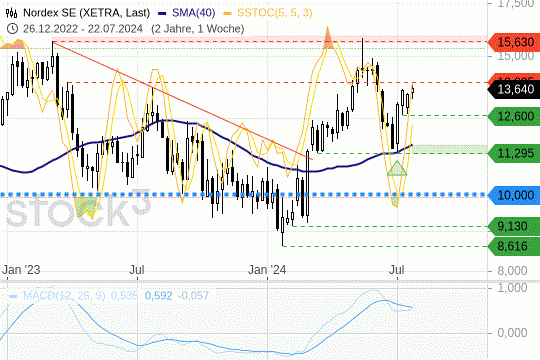Click the green 12,600 support price tag
Image resolution: width=540 pixels, height=360 pixels.
point(514,116)
